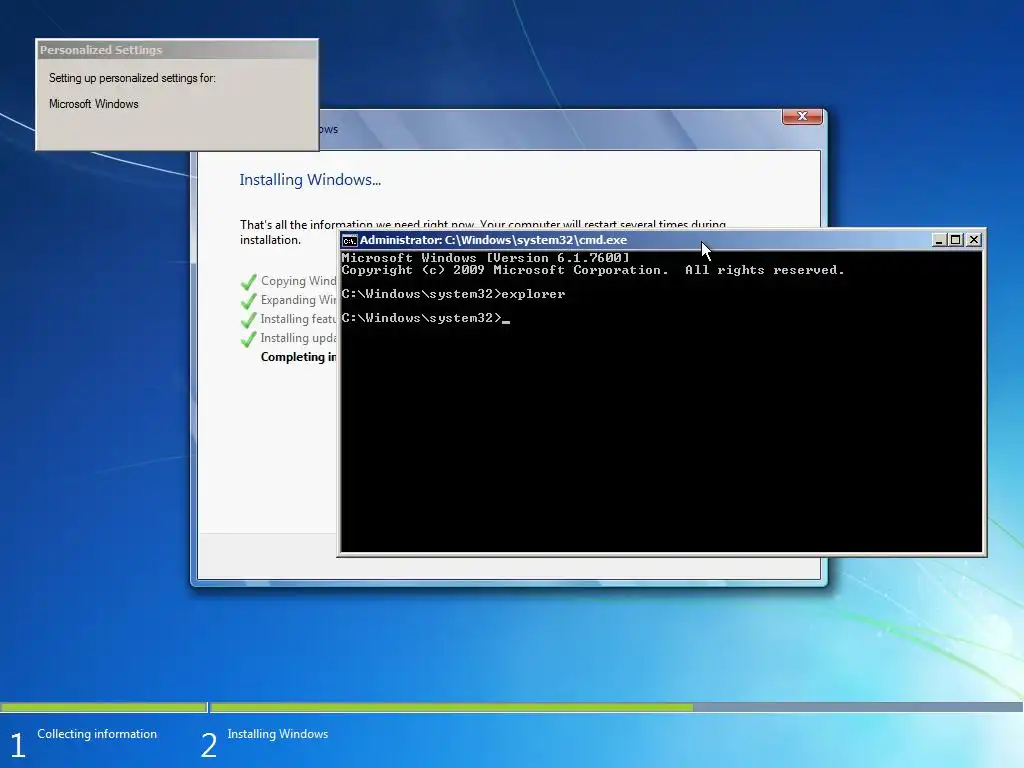Click the Microsoft Windows version line in cmd
Viewport: 1024px width, 768px height.
click(486, 258)
